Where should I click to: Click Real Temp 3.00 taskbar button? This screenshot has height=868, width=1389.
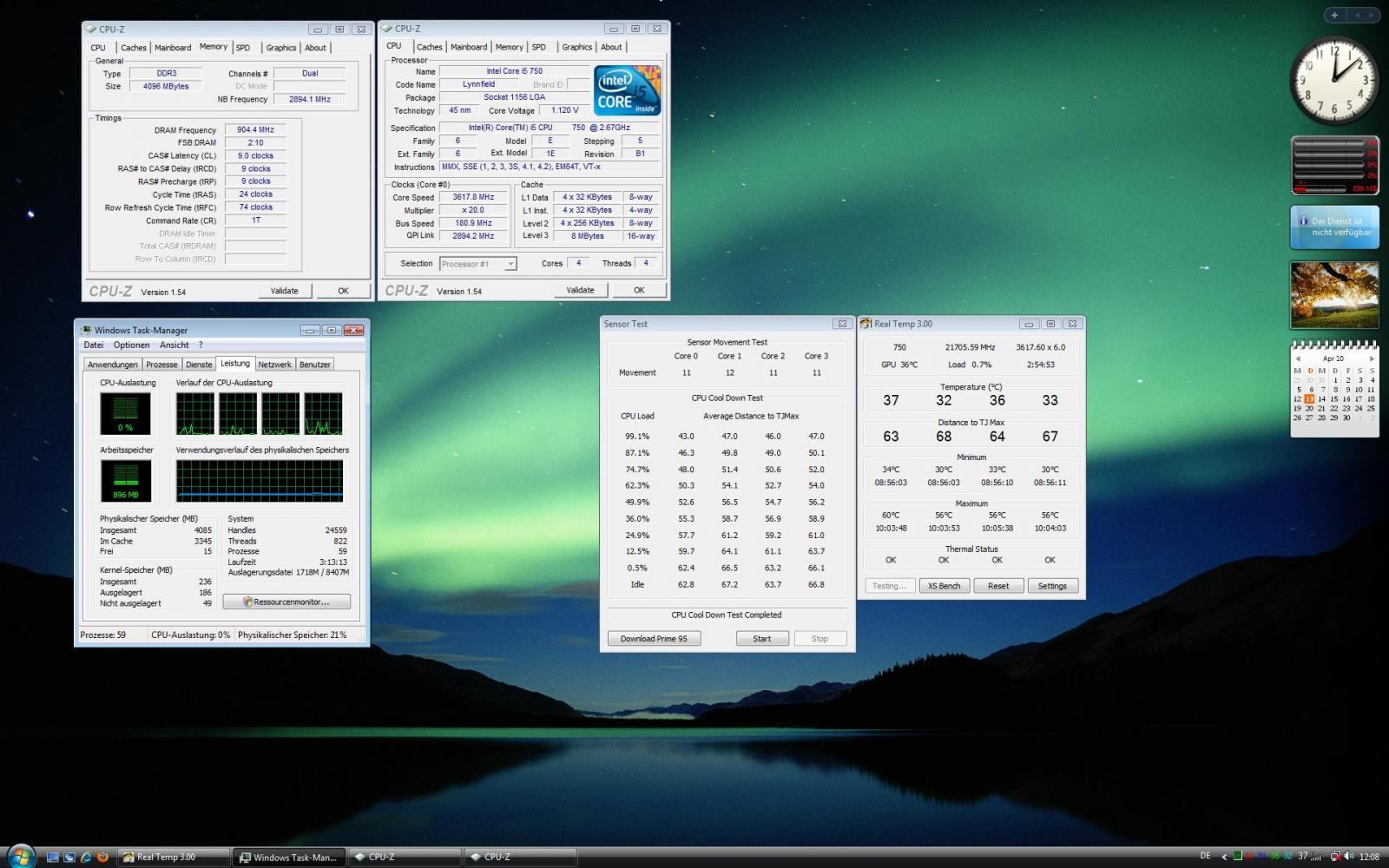point(172,857)
